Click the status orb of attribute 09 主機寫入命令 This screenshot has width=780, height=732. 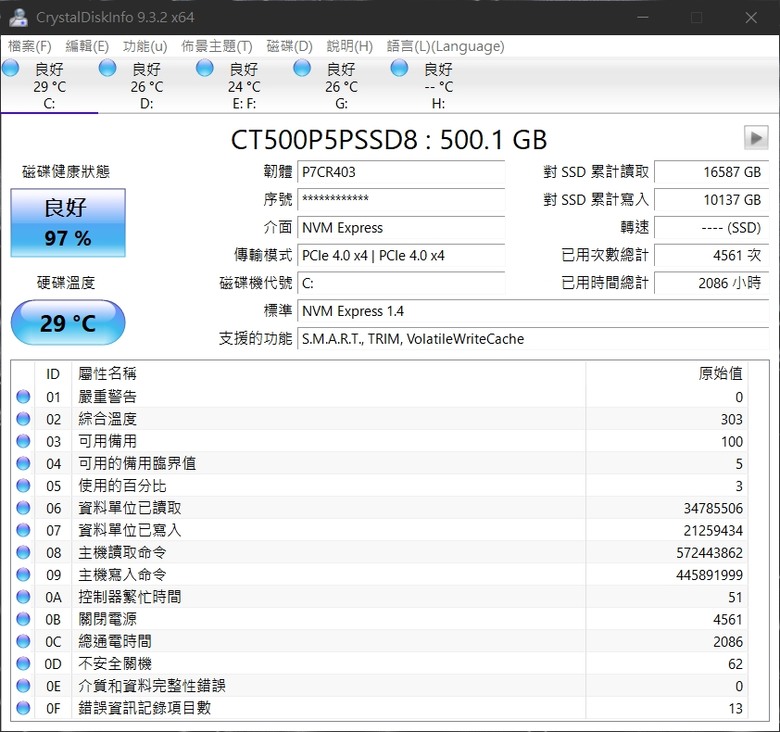(23, 574)
